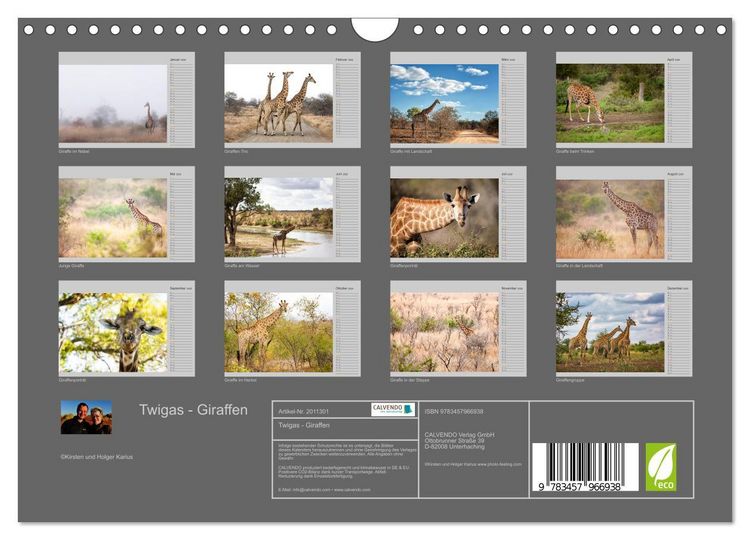Viewport: 750px width, 540px height.
Task: Click 'Giraffe im Nebel' caption
Action: [x=74, y=151]
